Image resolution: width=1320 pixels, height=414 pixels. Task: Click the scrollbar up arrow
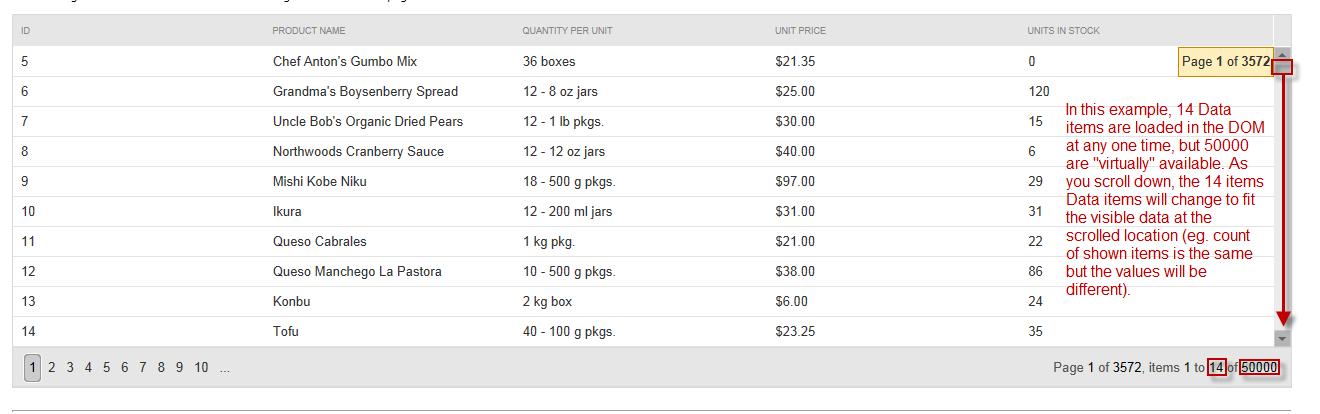(x=1283, y=54)
